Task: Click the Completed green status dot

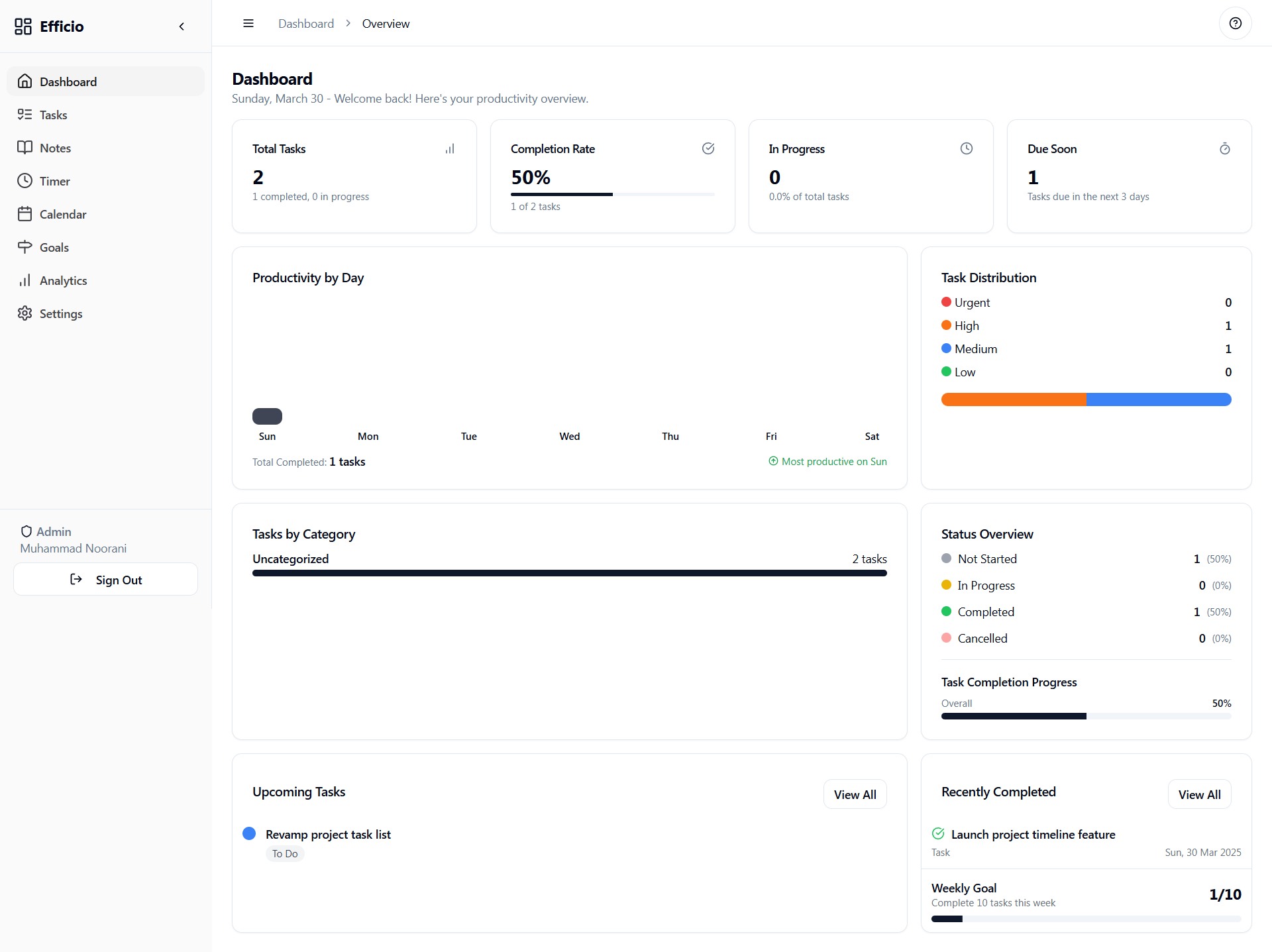Action: point(946,611)
